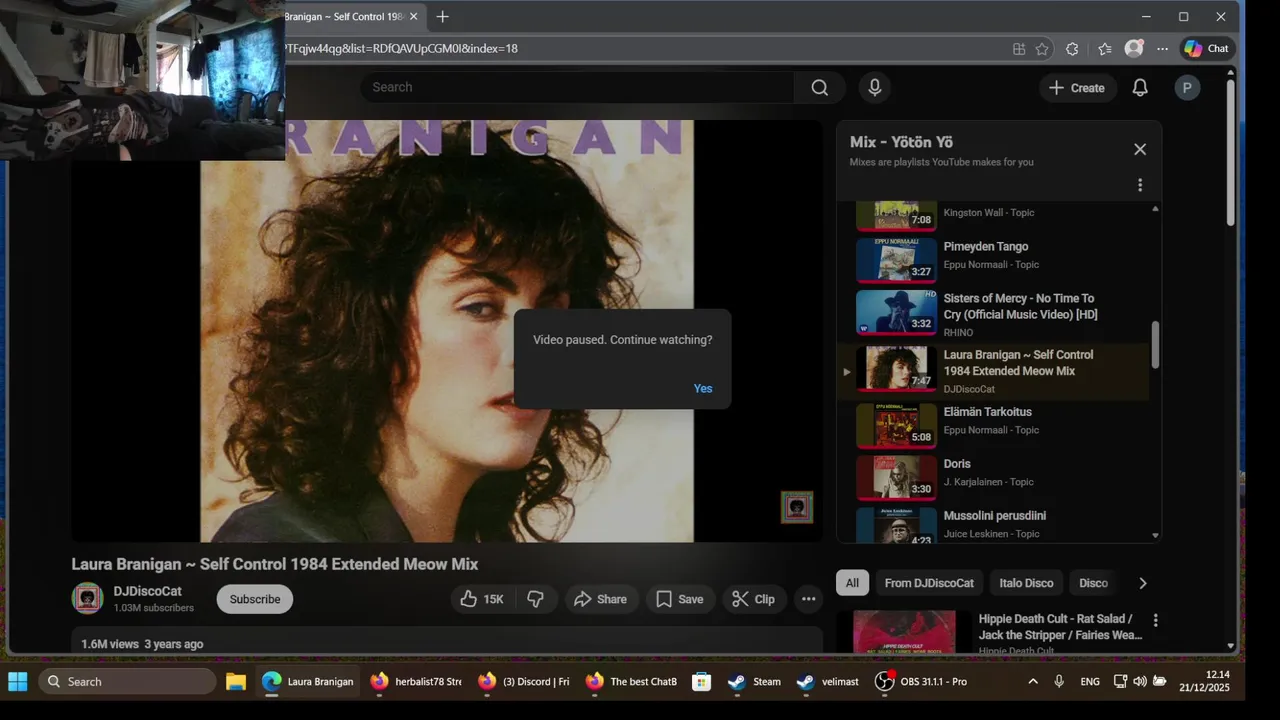The width and height of the screenshot is (1280, 720).
Task: Switch to OBS 31.1.1 in taskbar
Action: pos(922,682)
